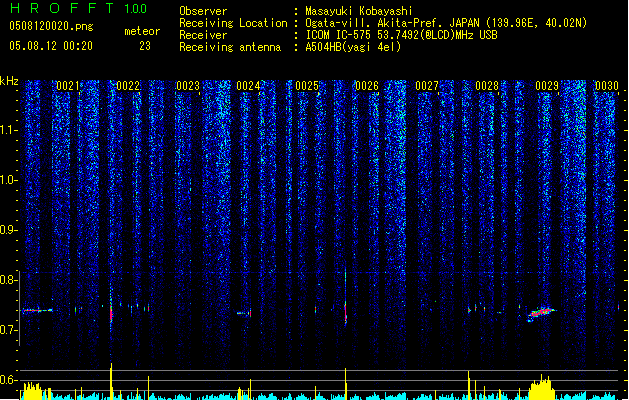The image size is (629, 400).
Task: Click the time marker 0028
Action: tap(487, 86)
